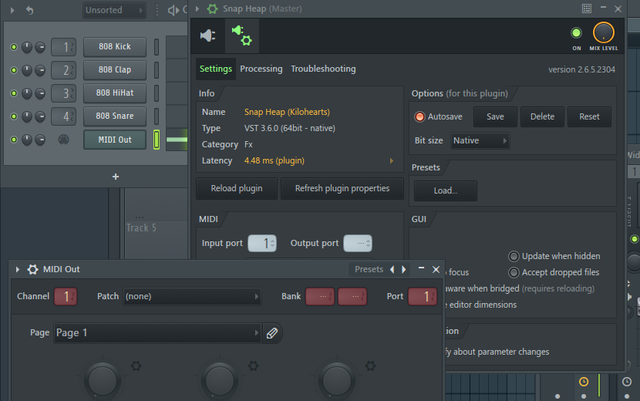Expand MIDI Out window menu arrow
The width and height of the screenshot is (640, 401).
pyautogui.click(x=17, y=270)
